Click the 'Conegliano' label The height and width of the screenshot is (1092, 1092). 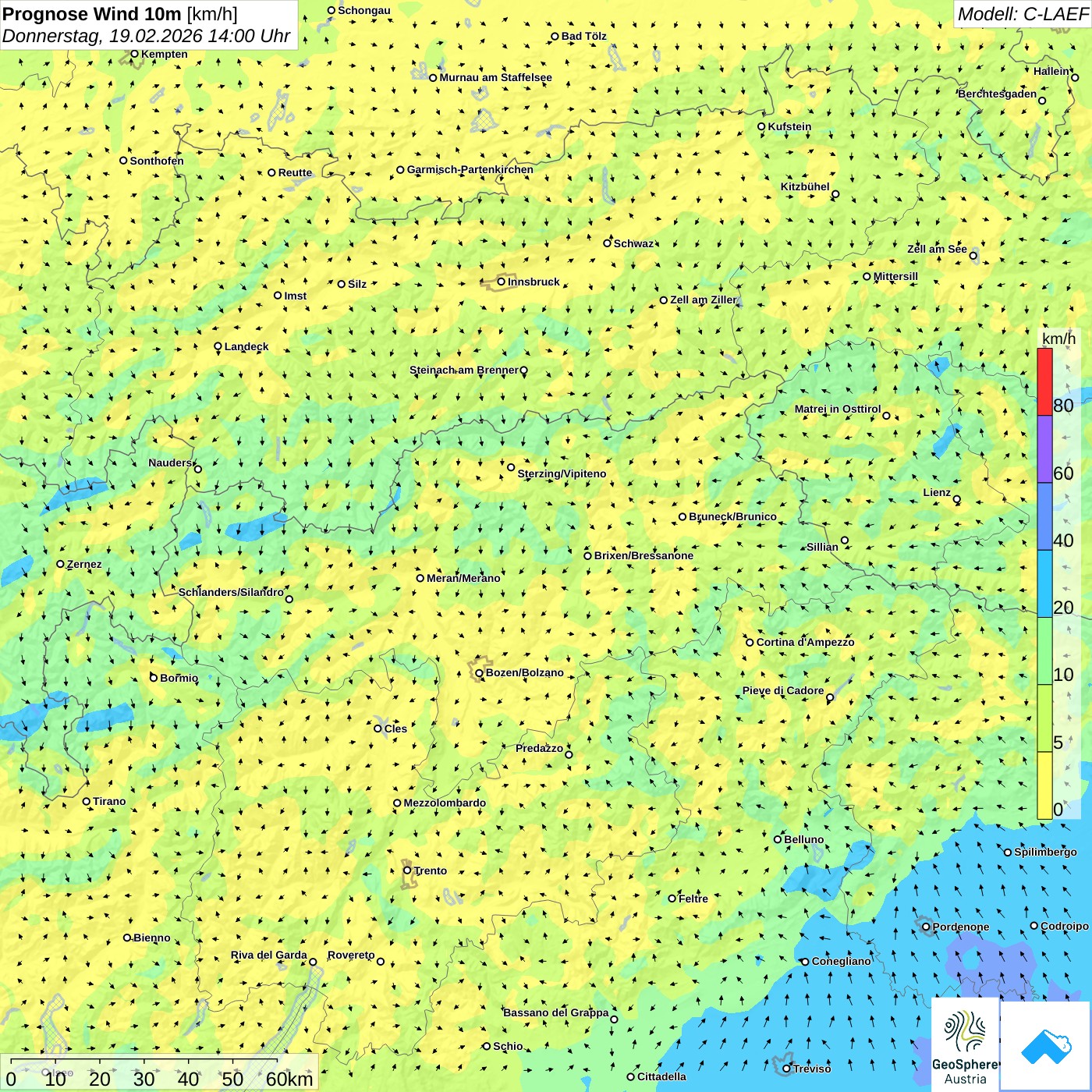[842, 961]
